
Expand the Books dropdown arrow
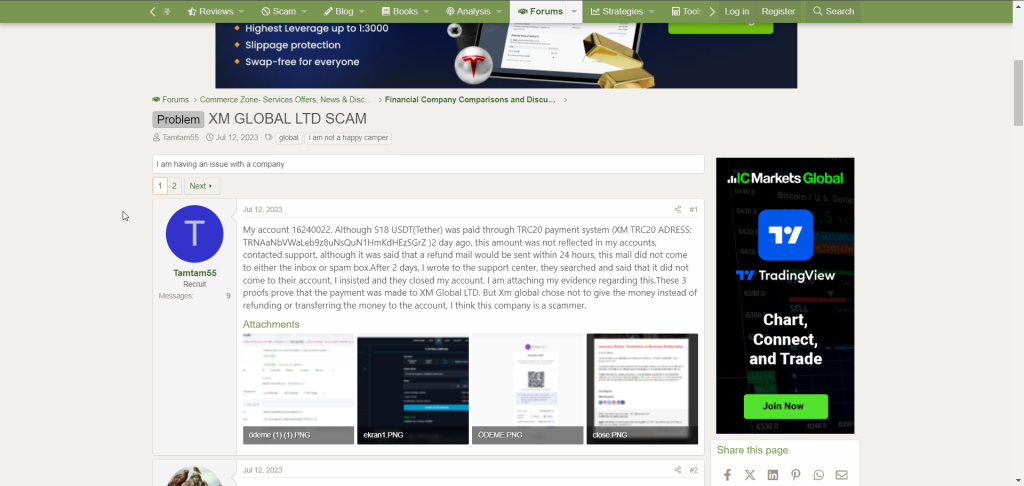[x=426, y=11]
